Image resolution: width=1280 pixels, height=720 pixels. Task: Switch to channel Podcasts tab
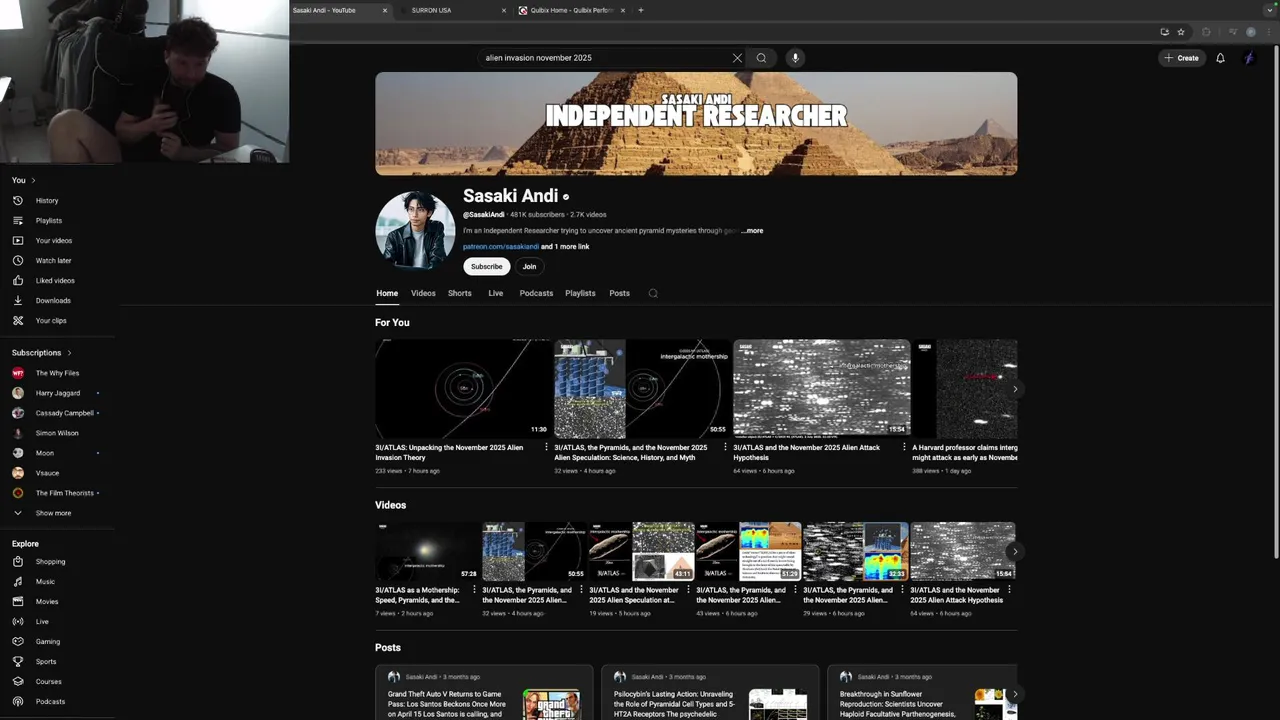pos(536,293)
